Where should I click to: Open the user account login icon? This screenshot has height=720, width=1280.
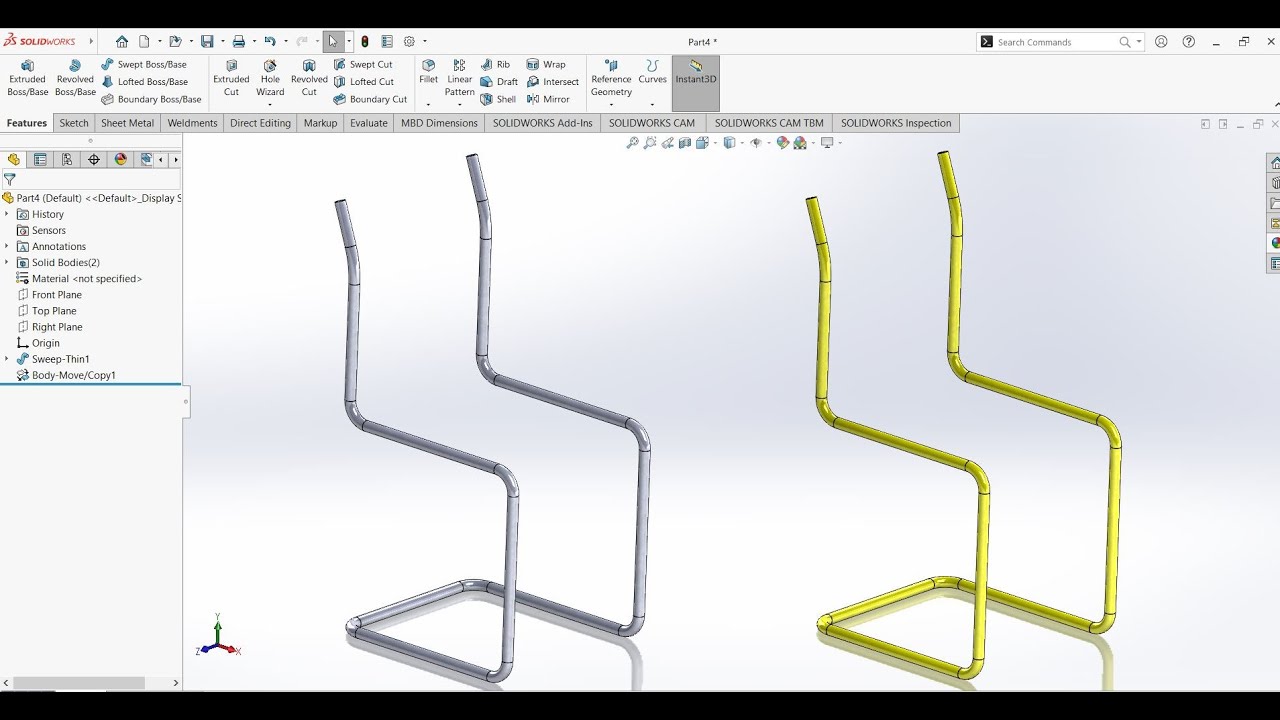[x=1161, y=42]
